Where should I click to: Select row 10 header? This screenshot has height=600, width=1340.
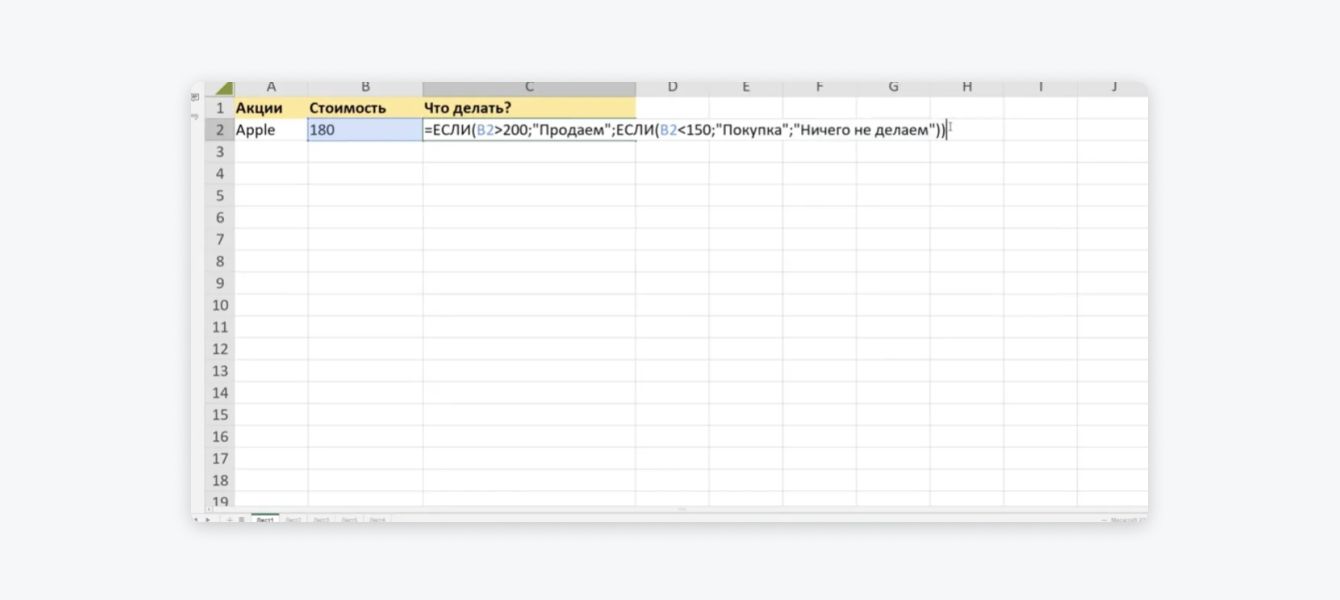point(220,305)
